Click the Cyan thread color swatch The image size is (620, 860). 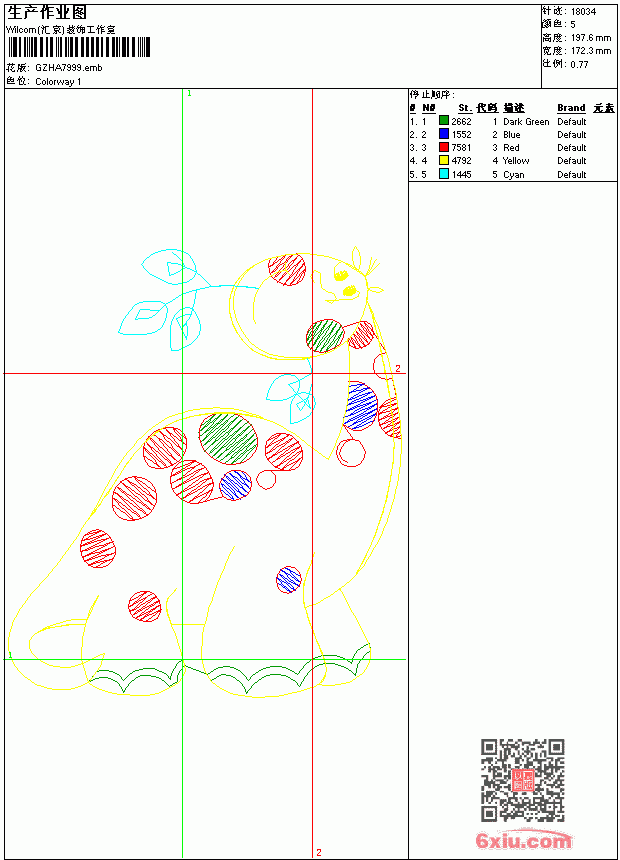[444, 174]
